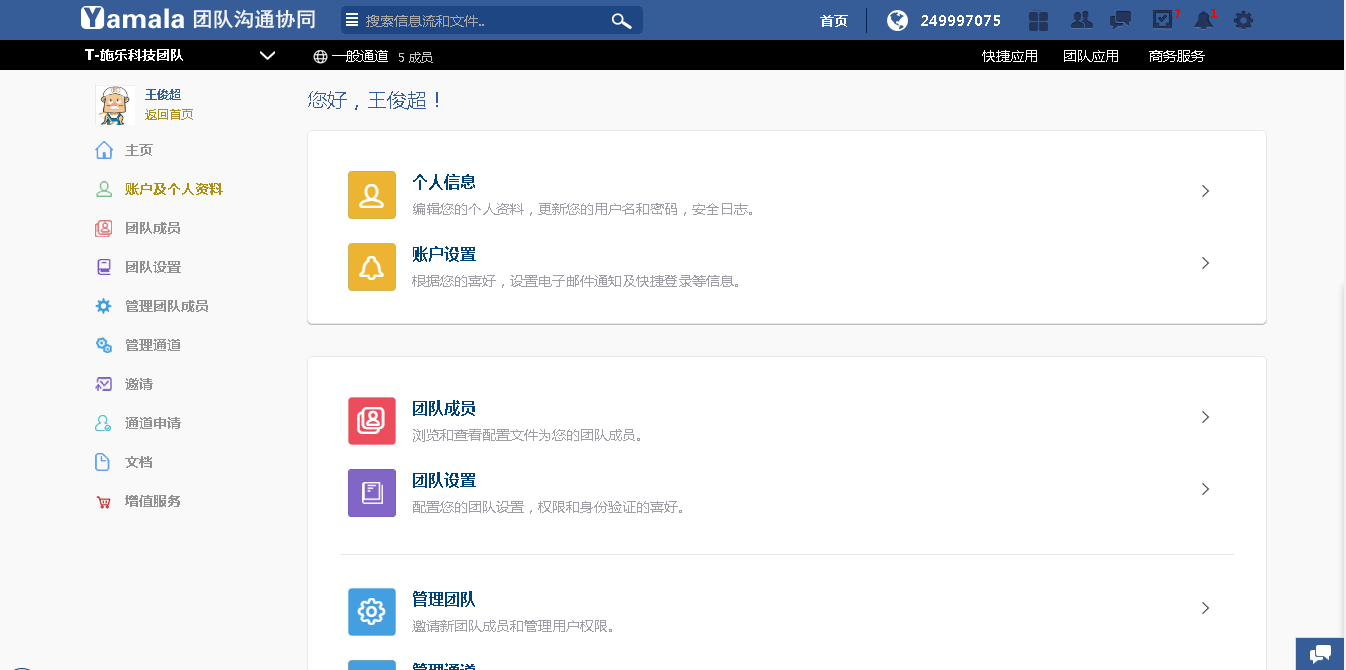Click the contacts people icon in header
1346x670 pixels.
[x=1081, y=20]
